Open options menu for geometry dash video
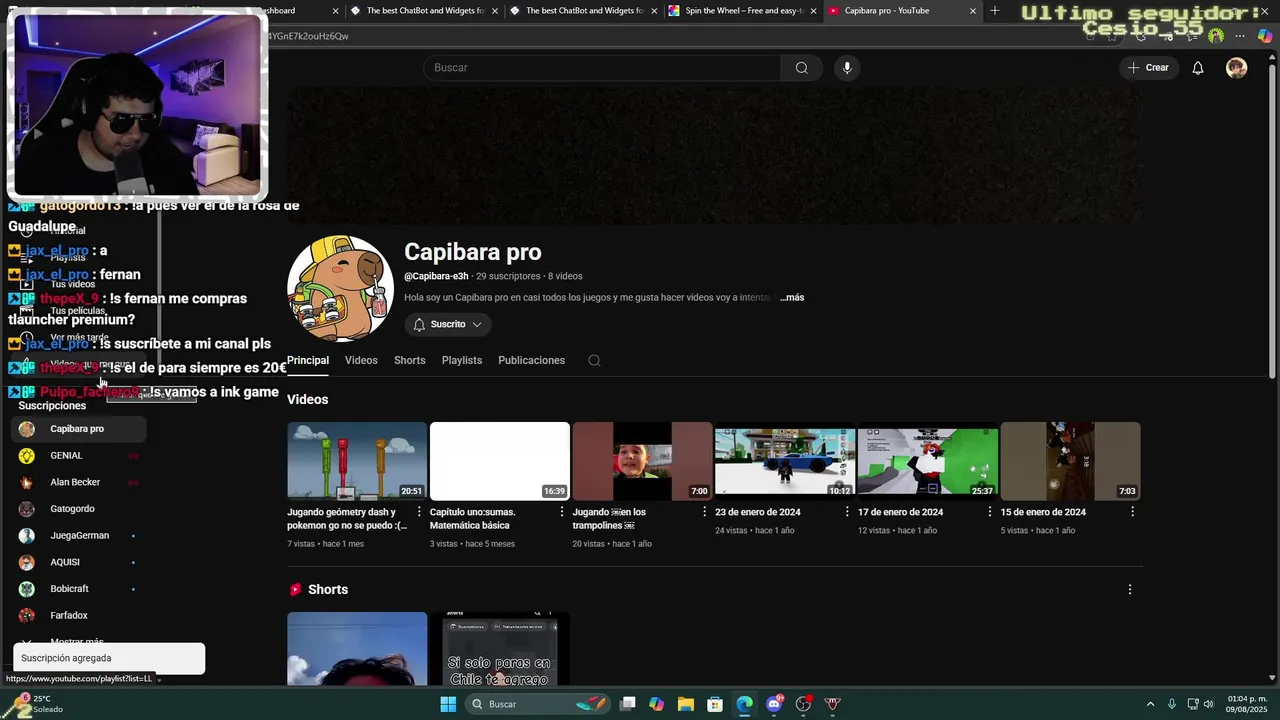The width and height of the screenshot is (1280, 720). pyautogui.click(x=419, y=512)
